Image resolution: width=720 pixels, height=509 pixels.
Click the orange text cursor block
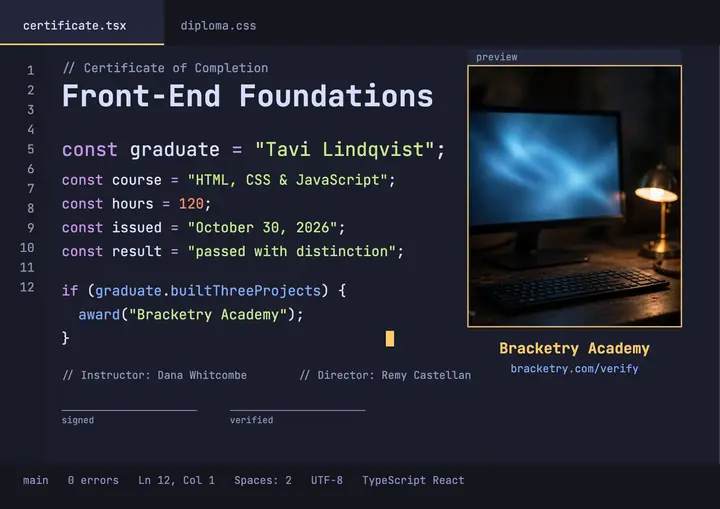[x=390, y=339]
